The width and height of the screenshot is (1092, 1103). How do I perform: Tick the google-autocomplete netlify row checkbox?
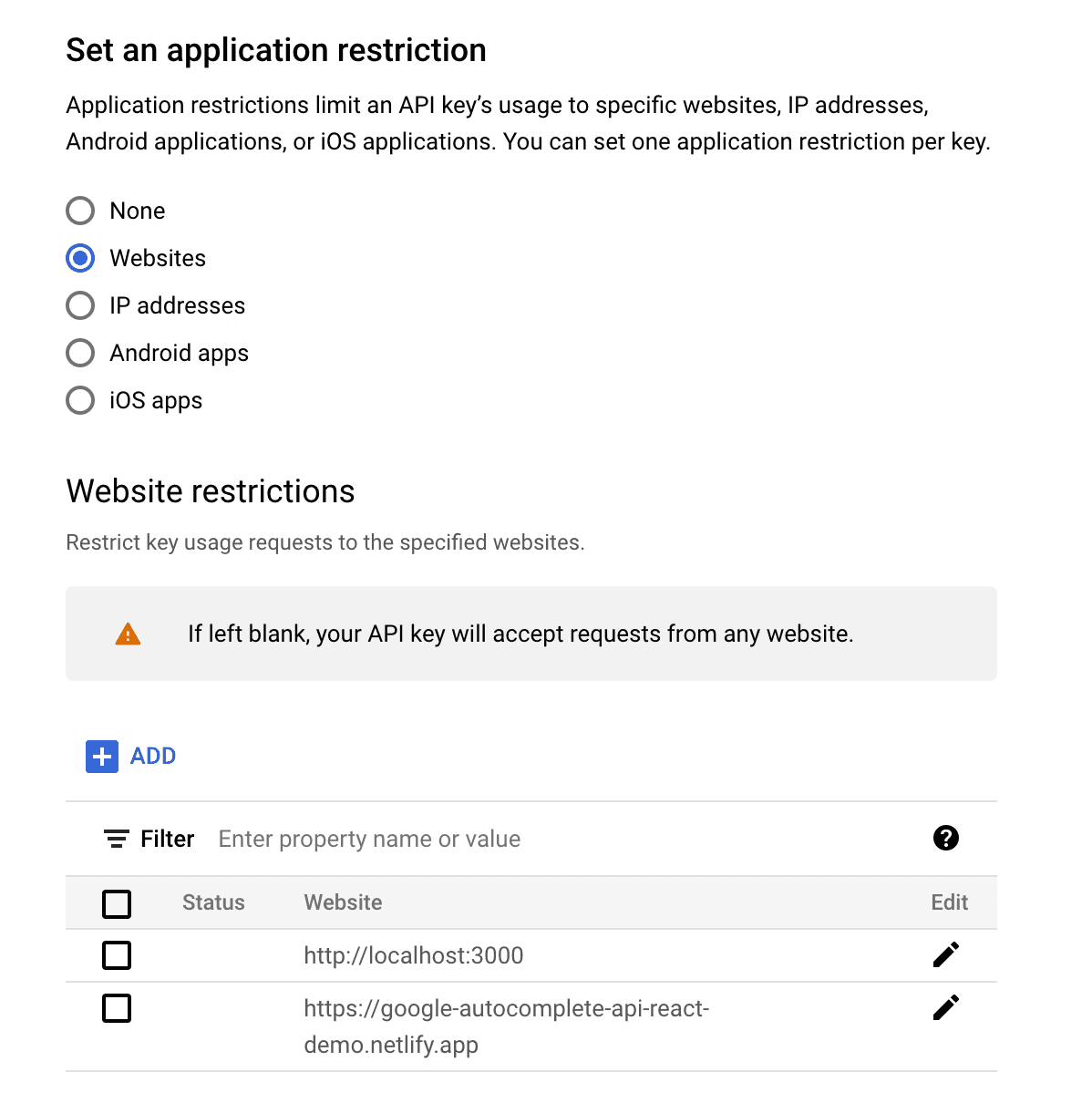coord(117,1008)
